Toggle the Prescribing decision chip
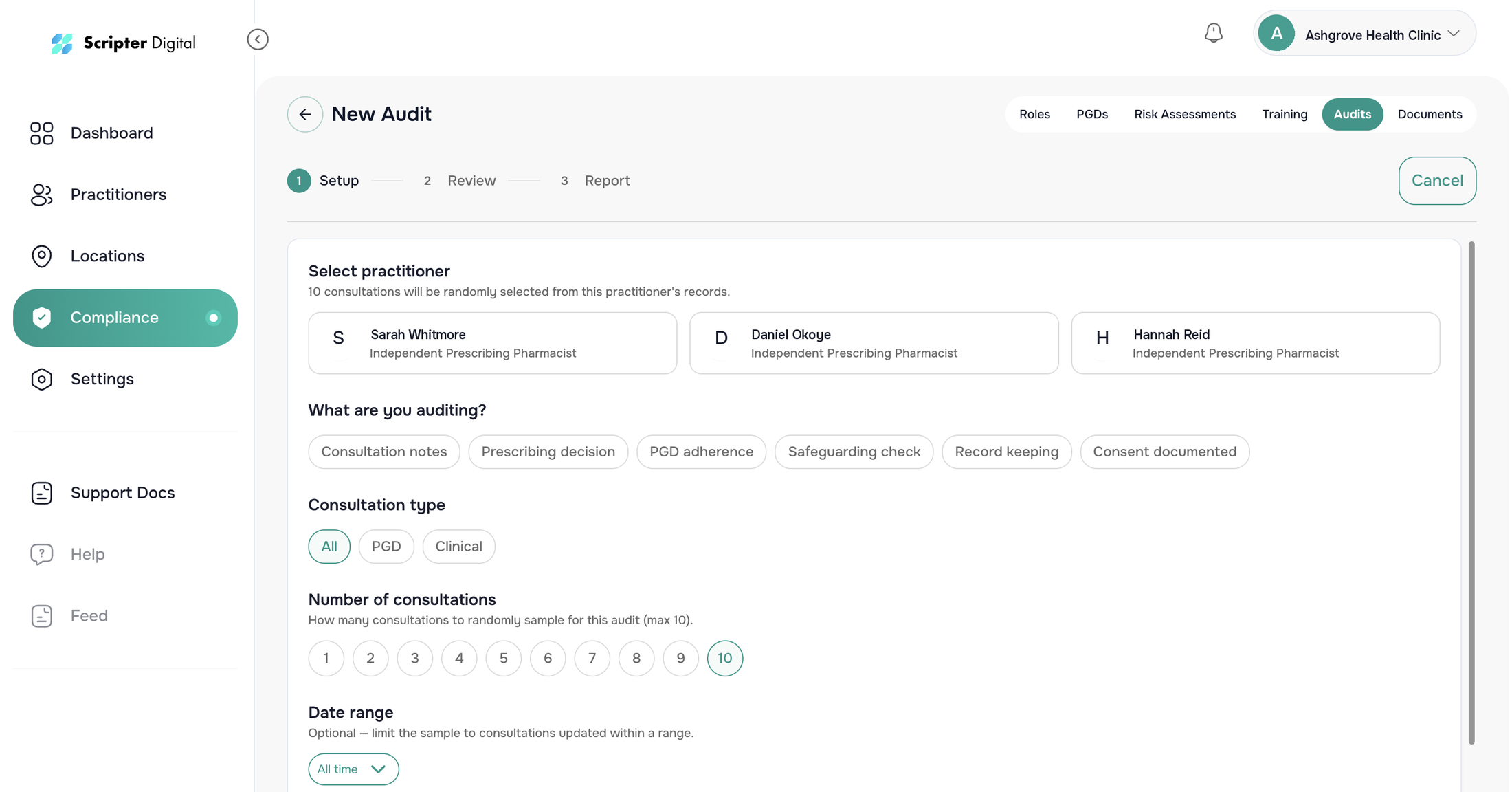The image size is (1512, 792). [548, 452]
